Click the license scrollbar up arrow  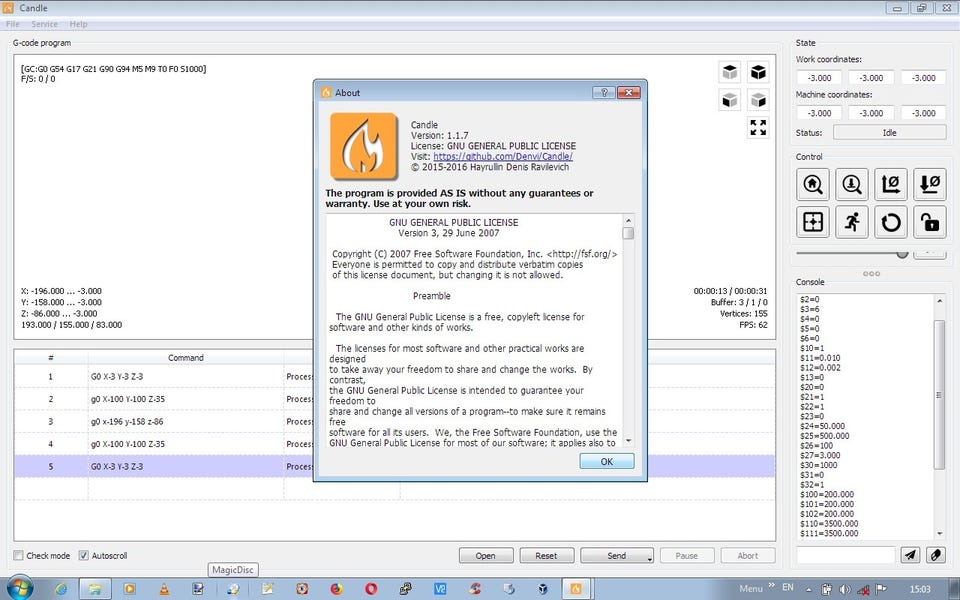coord(628,220)
